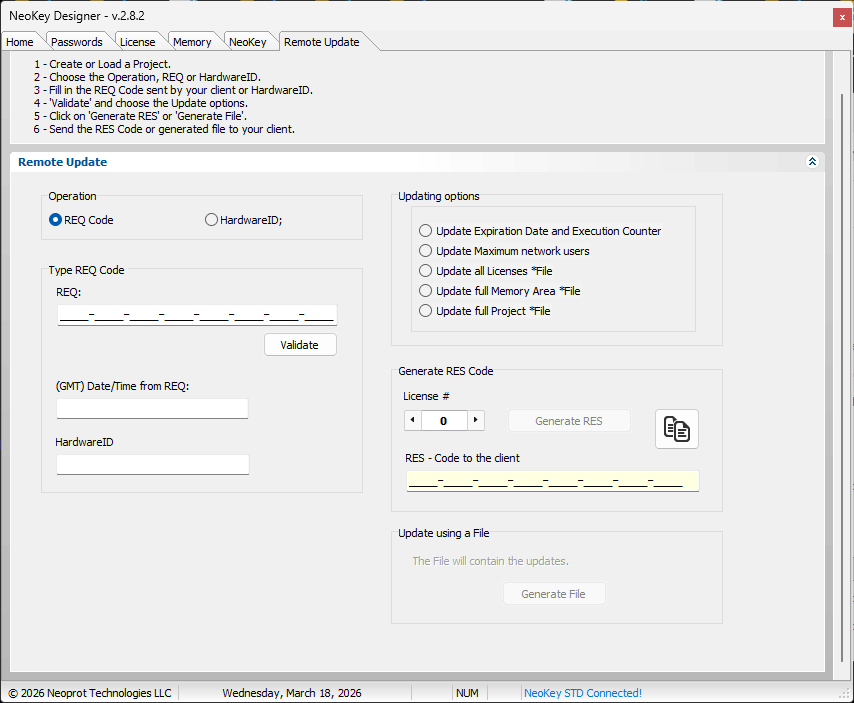Close the NeoKey Designer window
Viewport: 854px width, 703px height.
coord(838,16)
